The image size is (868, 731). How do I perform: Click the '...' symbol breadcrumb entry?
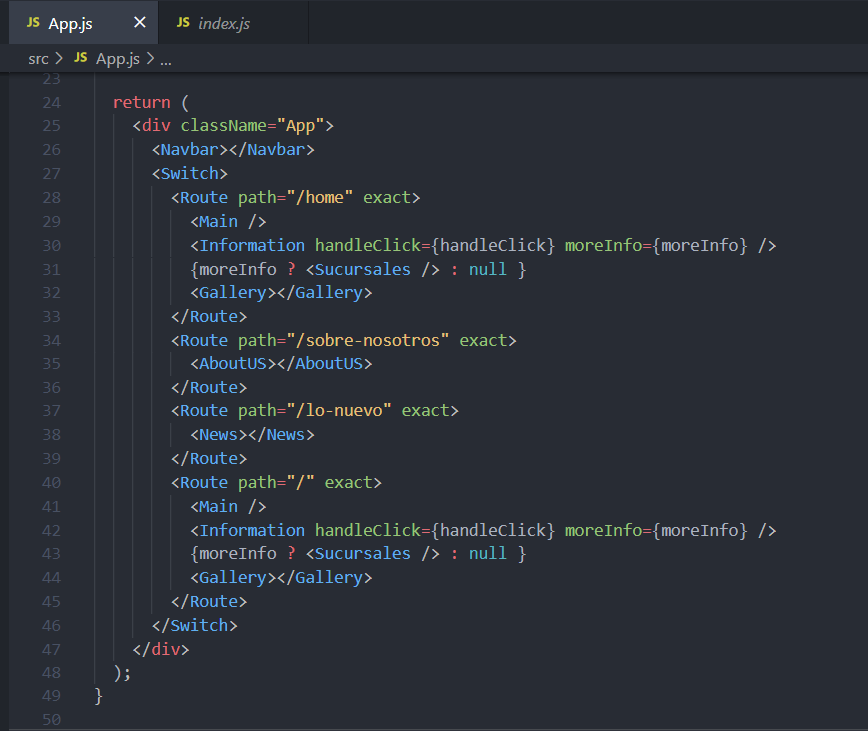coord(165,58)
